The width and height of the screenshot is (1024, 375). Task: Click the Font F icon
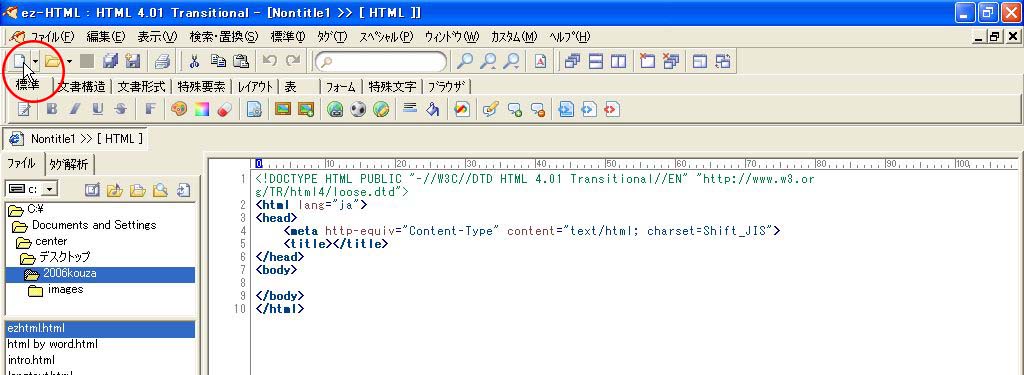[x=150, y=109]
